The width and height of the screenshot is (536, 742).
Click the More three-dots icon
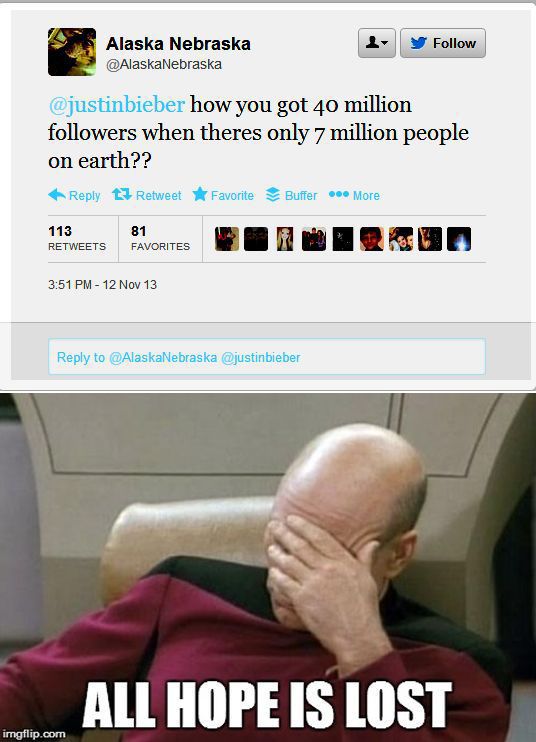339,194
